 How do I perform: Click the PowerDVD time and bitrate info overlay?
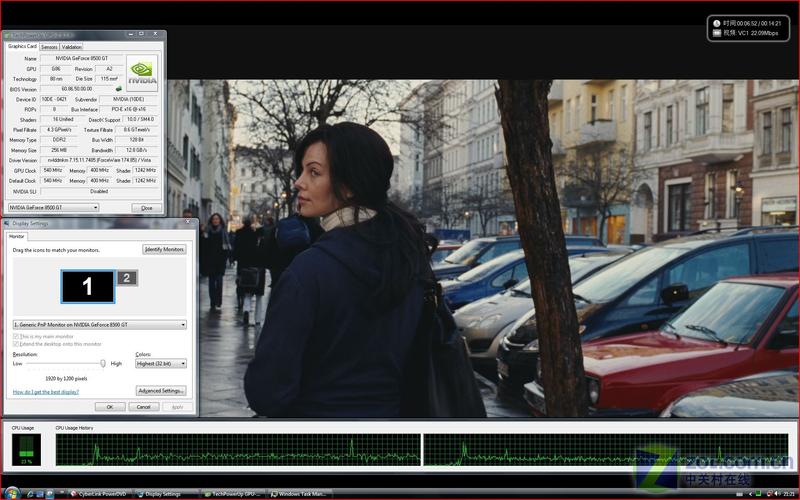[748, 28]
